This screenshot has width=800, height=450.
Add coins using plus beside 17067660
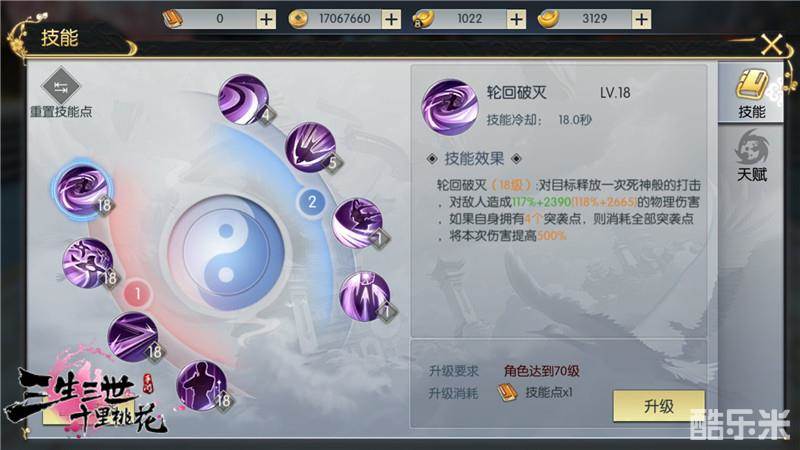tap(391, 19)
